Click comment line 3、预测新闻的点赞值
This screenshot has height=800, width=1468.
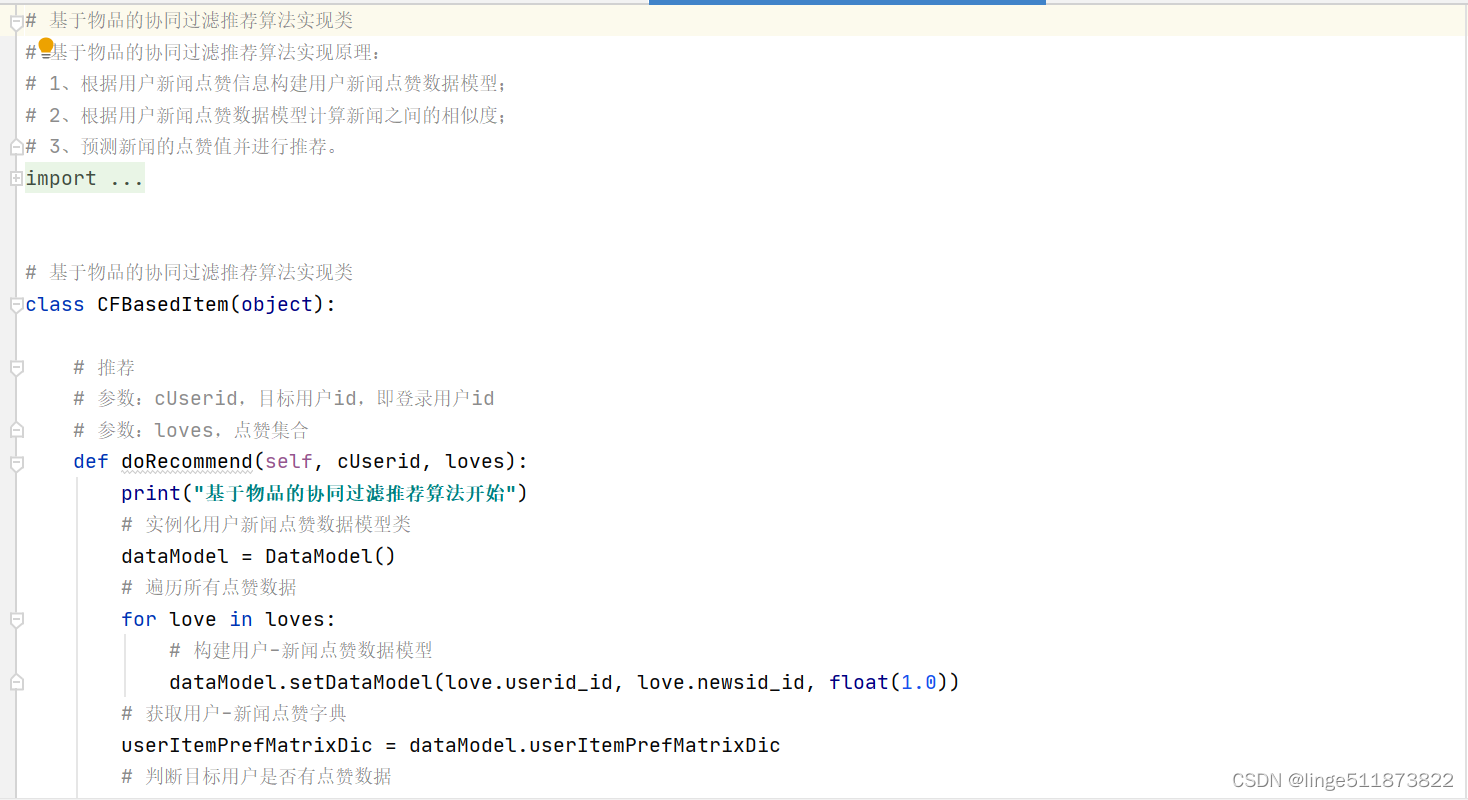click(x=183, y=146)
